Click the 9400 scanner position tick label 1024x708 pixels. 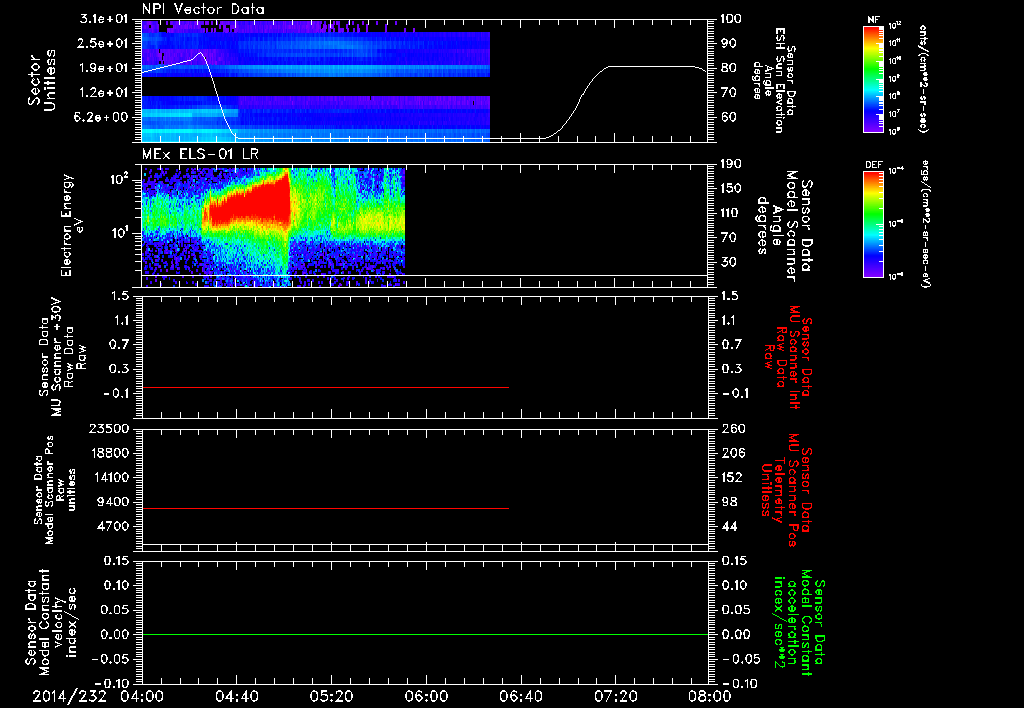tap(114, 502)
